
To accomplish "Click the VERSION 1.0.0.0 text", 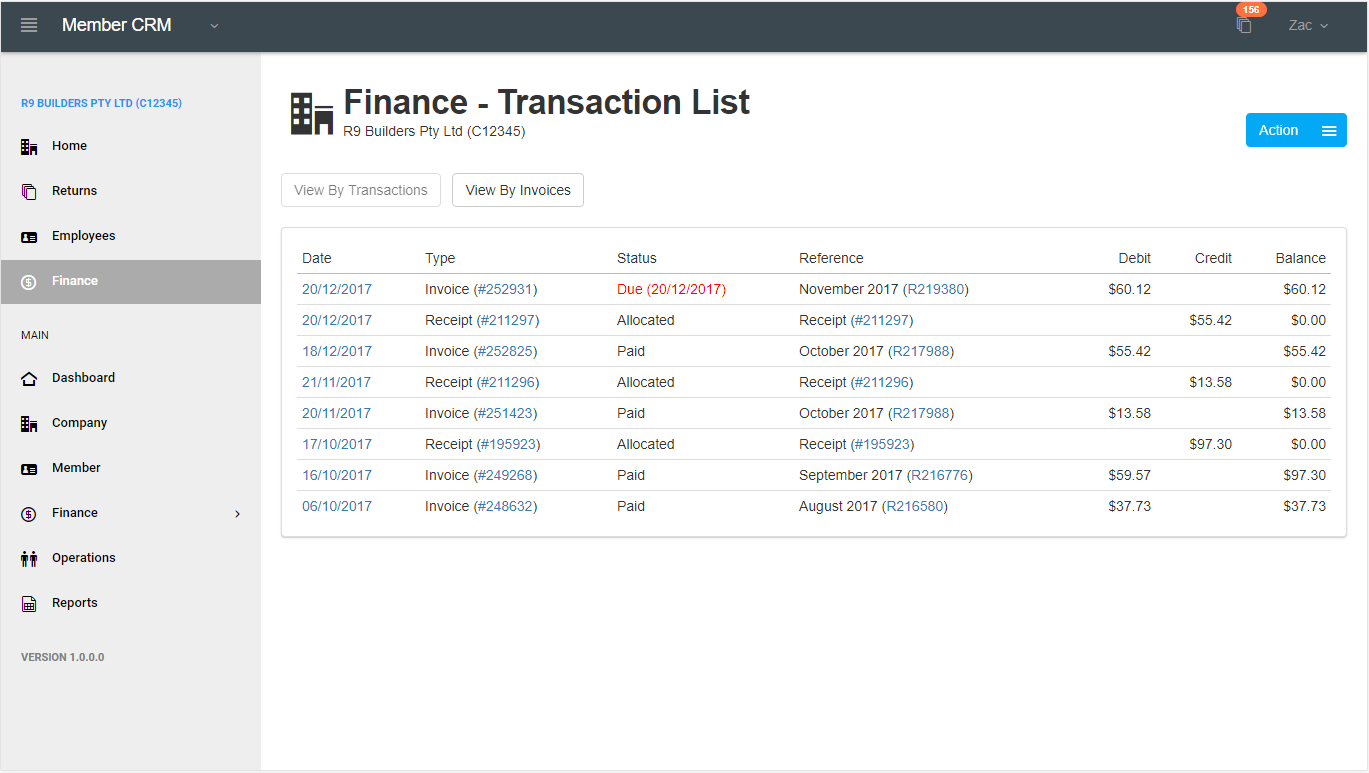I will coord(62,657).
